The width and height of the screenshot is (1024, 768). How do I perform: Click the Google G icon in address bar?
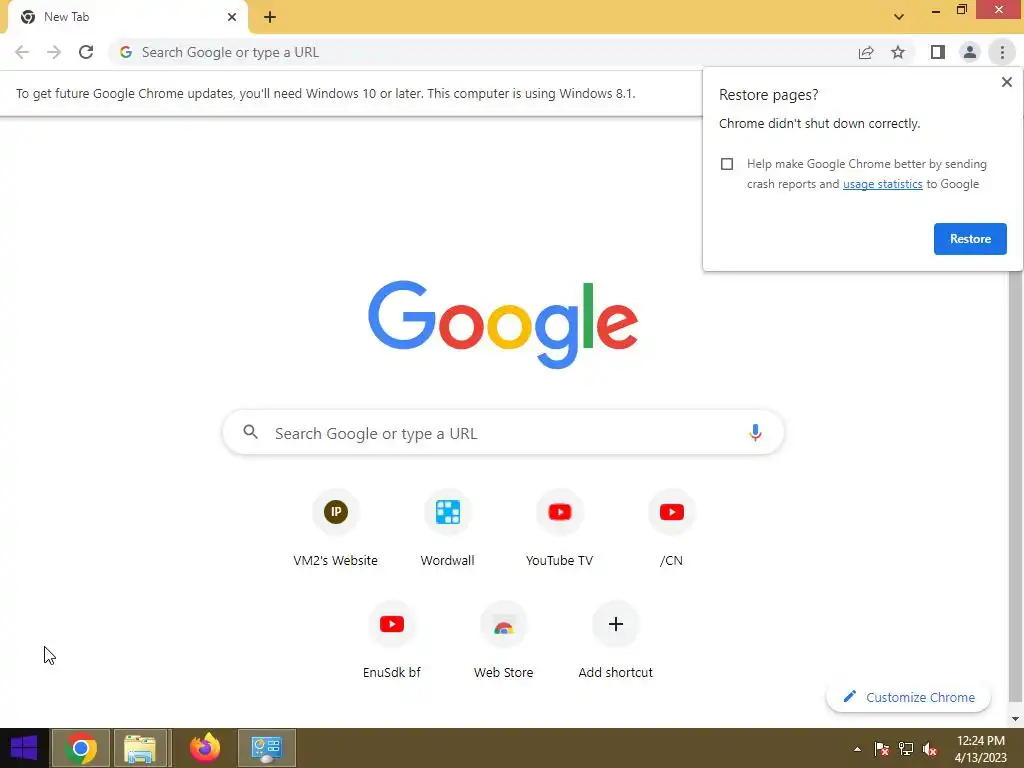[126, 52]
